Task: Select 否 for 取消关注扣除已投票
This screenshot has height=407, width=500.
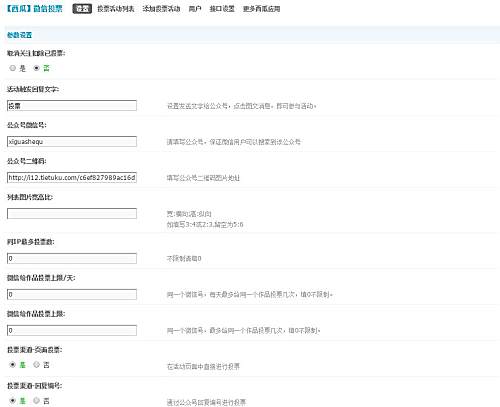Action: coord(37,68)
